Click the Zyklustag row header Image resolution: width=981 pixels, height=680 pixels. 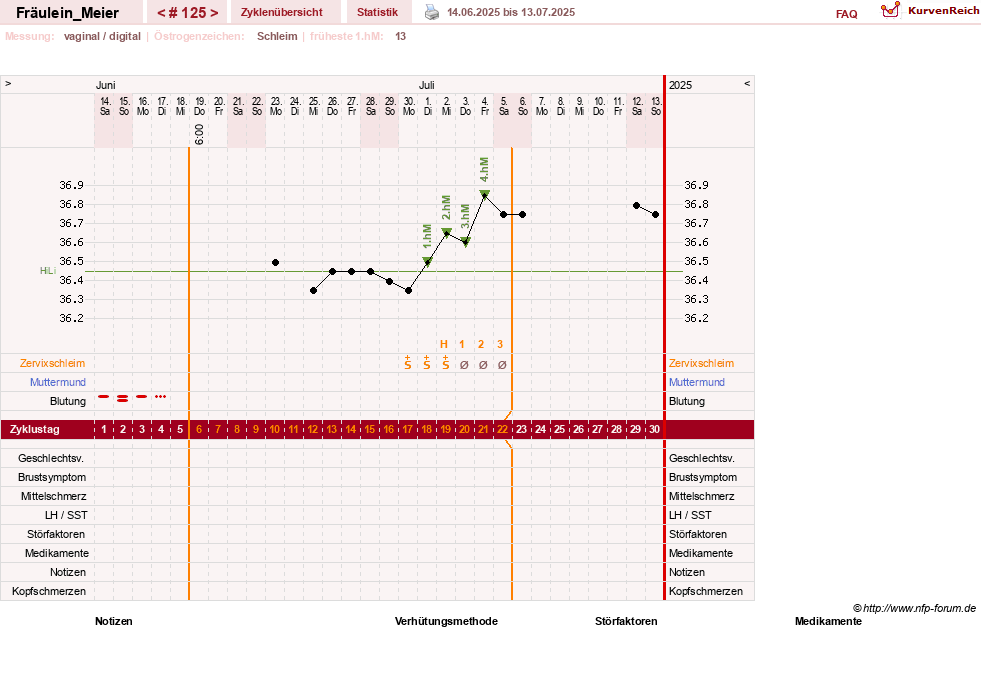34,429
